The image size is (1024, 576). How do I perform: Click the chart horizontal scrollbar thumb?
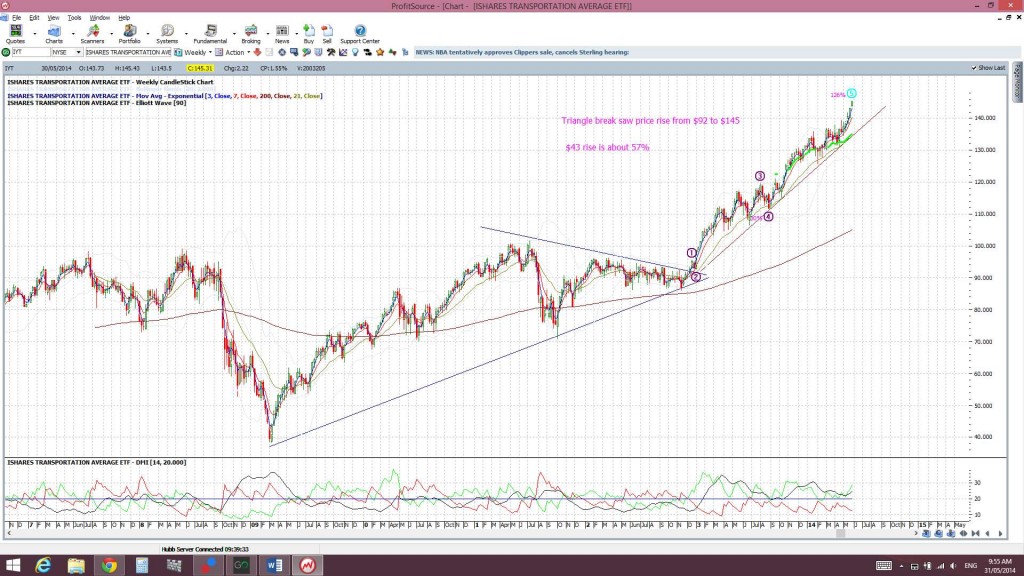pos(841,534)
